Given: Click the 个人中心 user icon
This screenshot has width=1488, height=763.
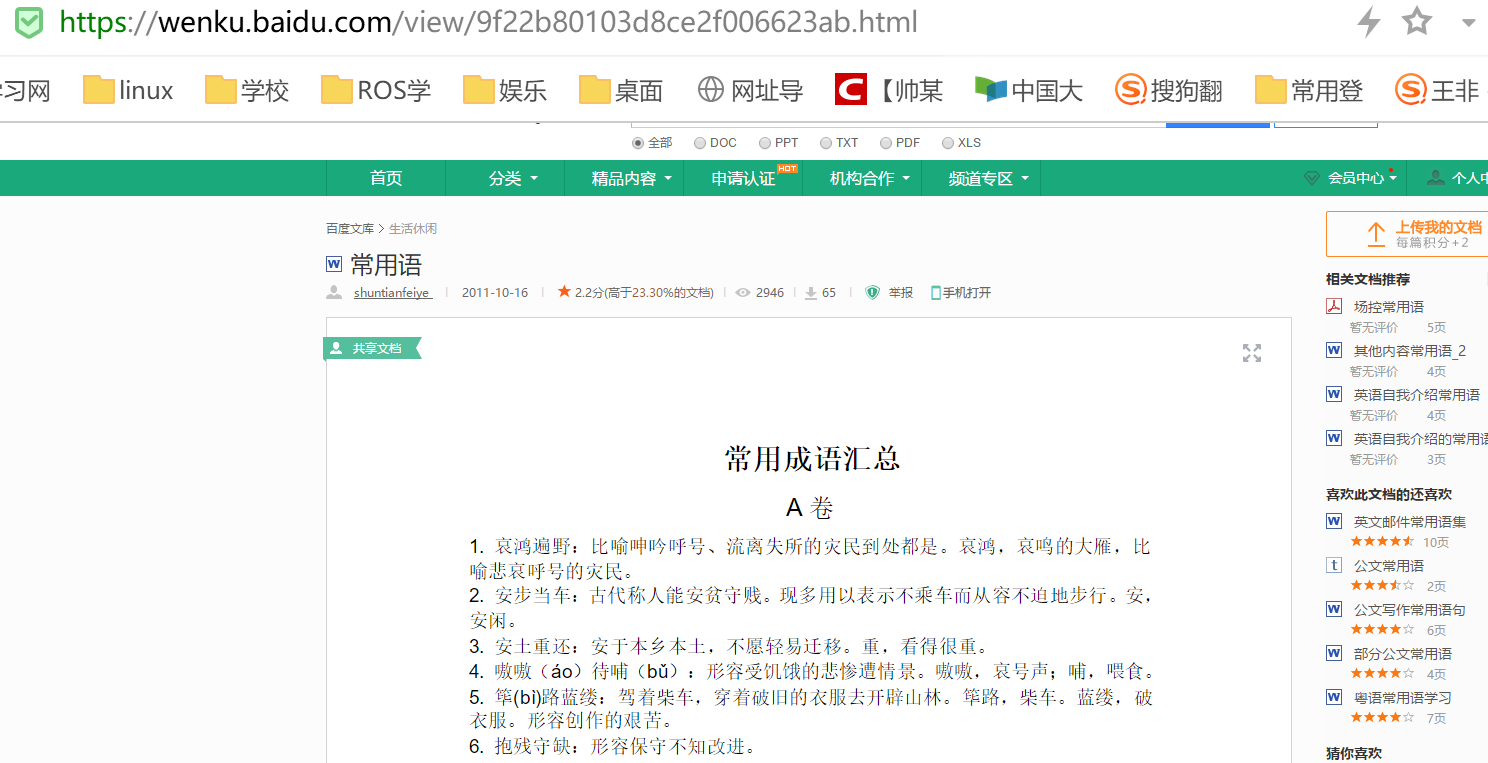Looking at the screenshot, I should coord(1436,178).
